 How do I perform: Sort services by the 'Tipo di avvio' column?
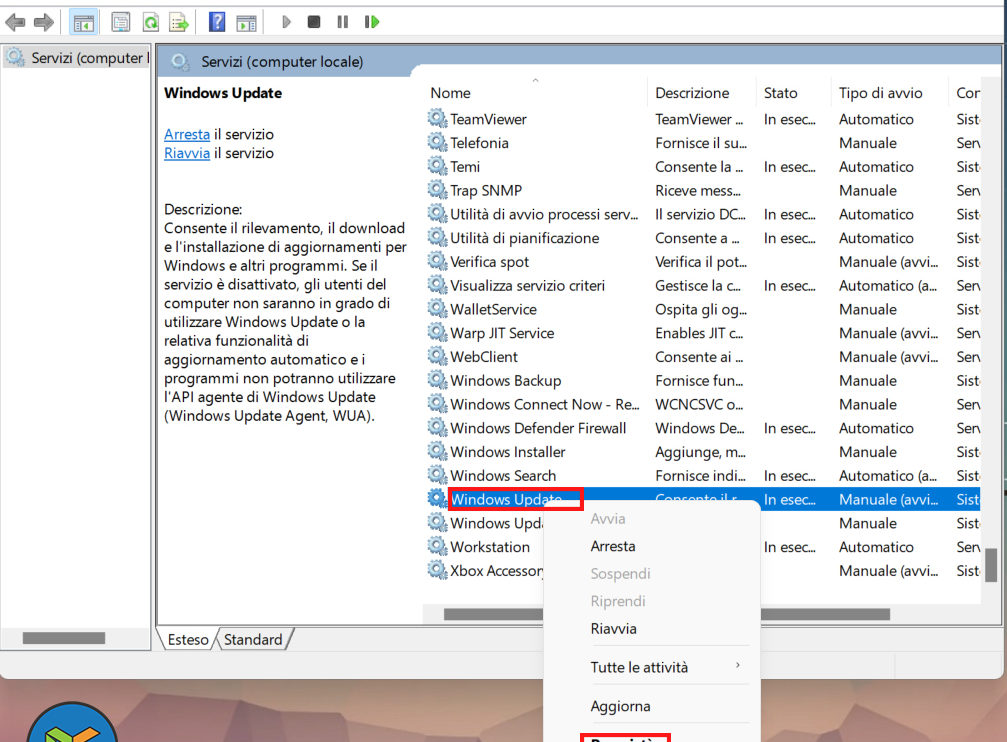pyautogui.click(x=880, y=93)
